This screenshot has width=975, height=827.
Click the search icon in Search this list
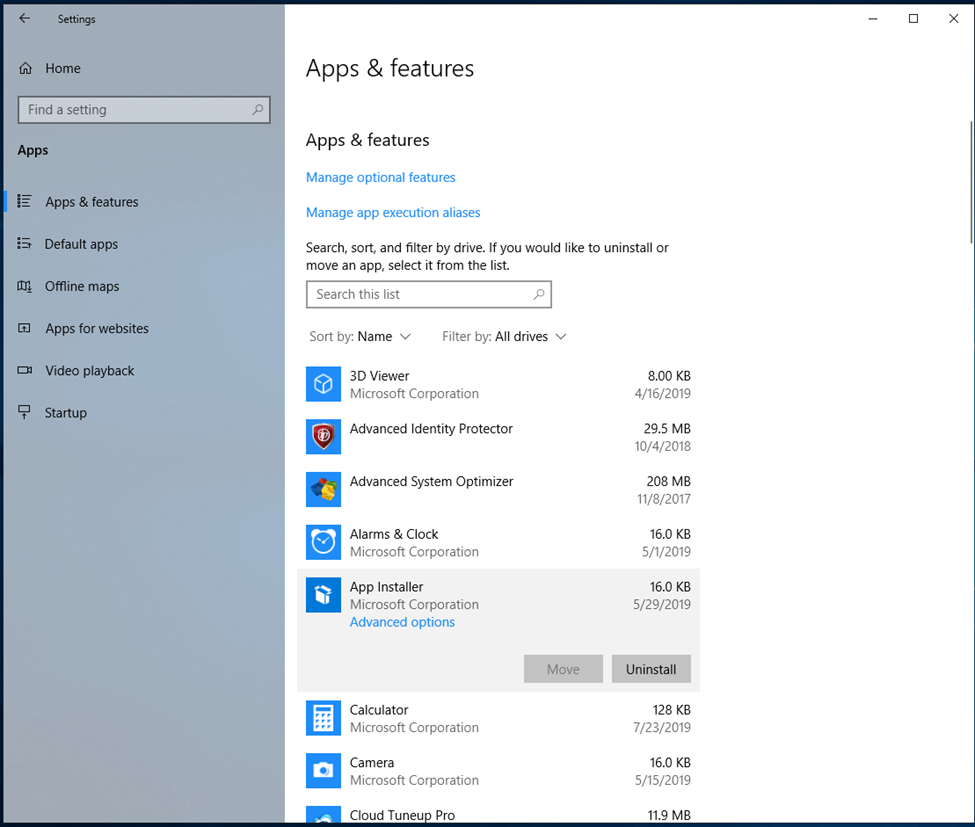pyautogui.click(x=538, y=294)
